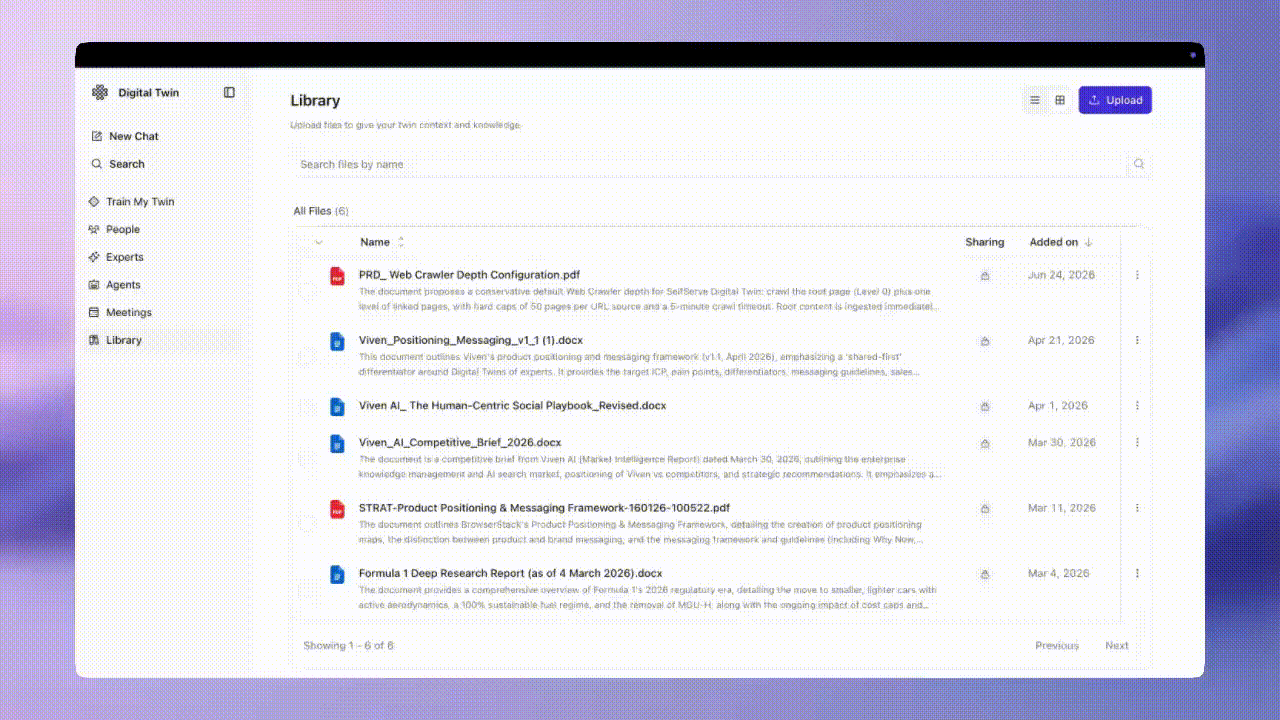Click docx icon of Viven_Positioning_Messaging file
Image resolution: width=1280 pixels, height=720 pixels.
337,341
